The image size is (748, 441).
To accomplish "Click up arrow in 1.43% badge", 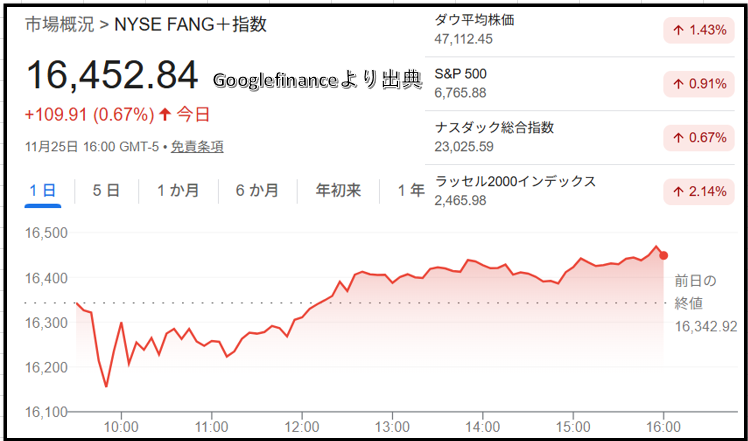I will pos(678,30).
